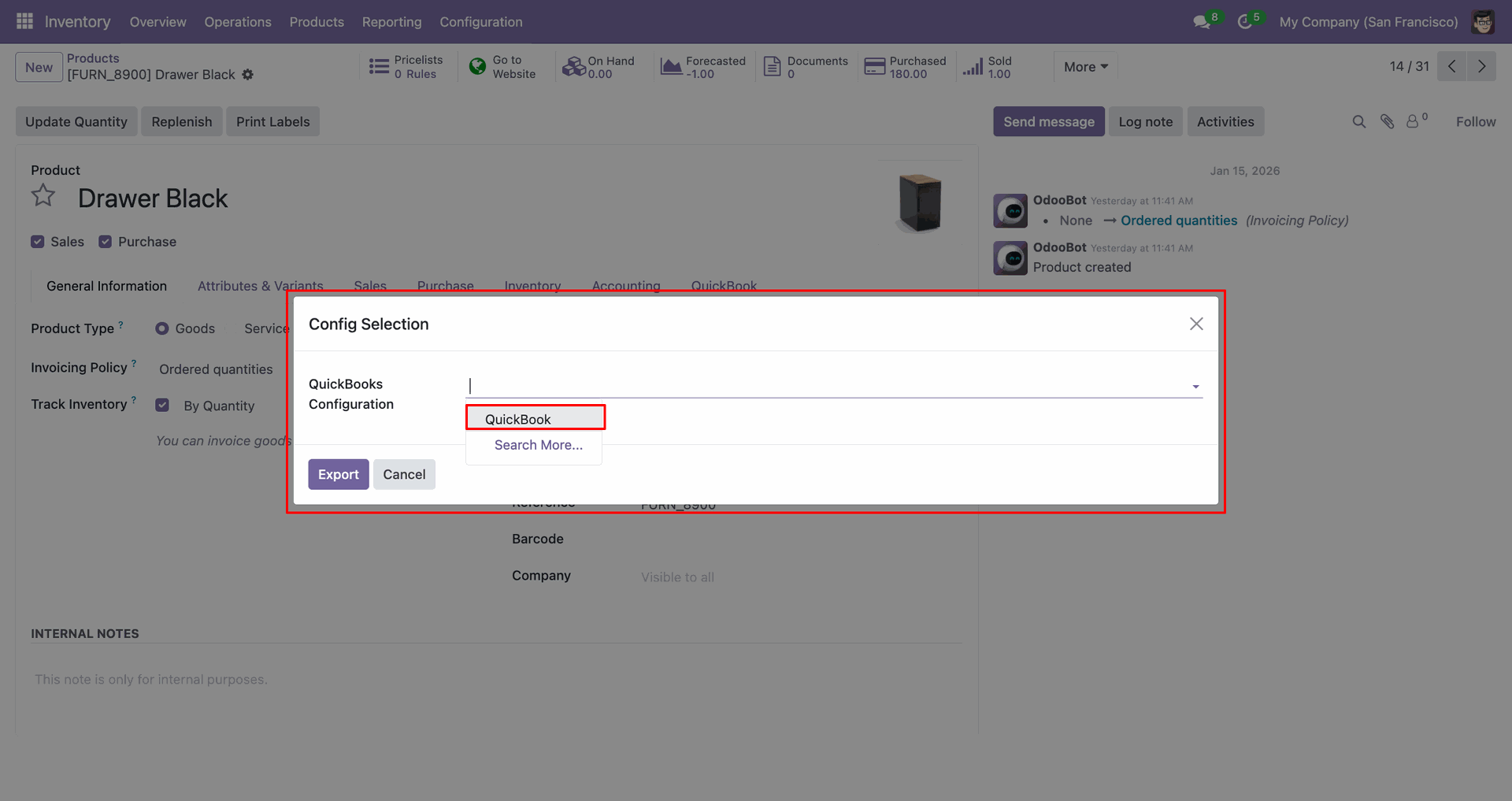The height and width of the screenshot is (801, 1512).
Task: Click the Barcode field label
Action: pyautogui.click(x=538, y=539)
